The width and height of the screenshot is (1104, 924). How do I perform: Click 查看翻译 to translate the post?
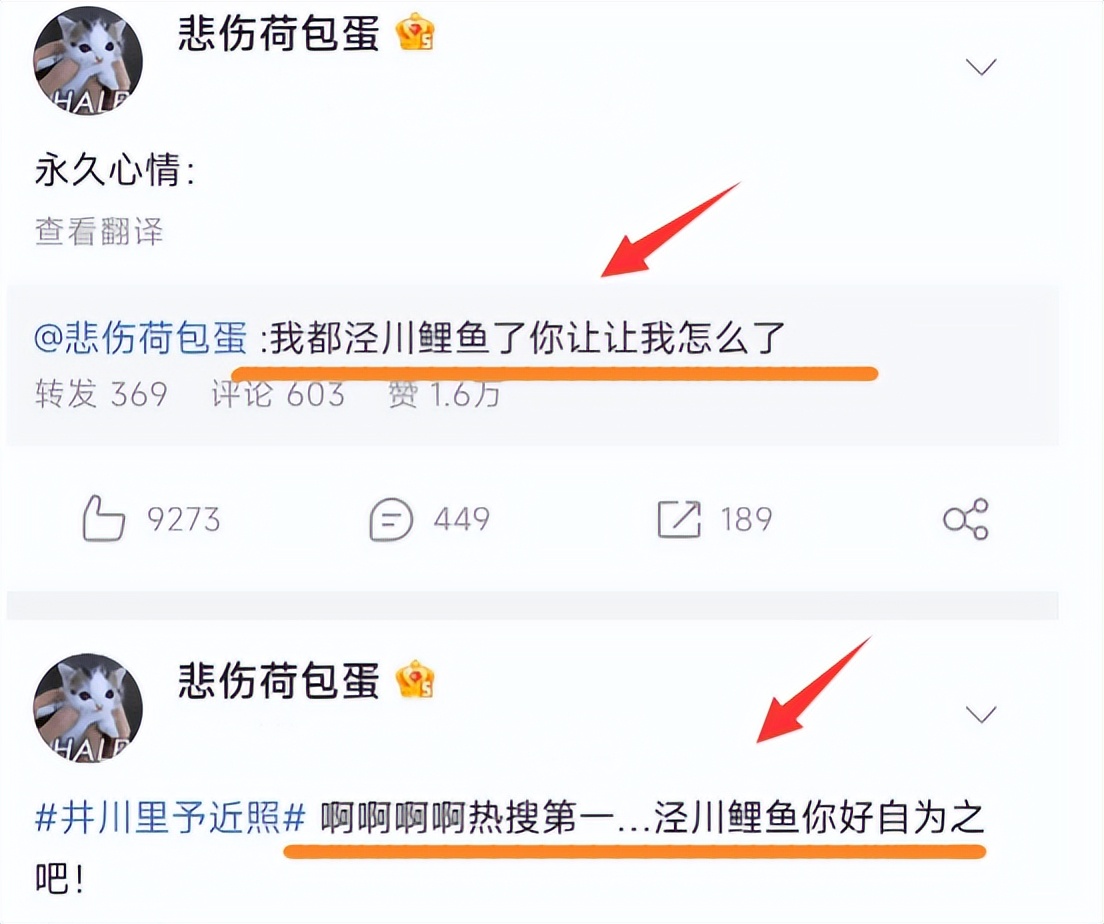99,231
